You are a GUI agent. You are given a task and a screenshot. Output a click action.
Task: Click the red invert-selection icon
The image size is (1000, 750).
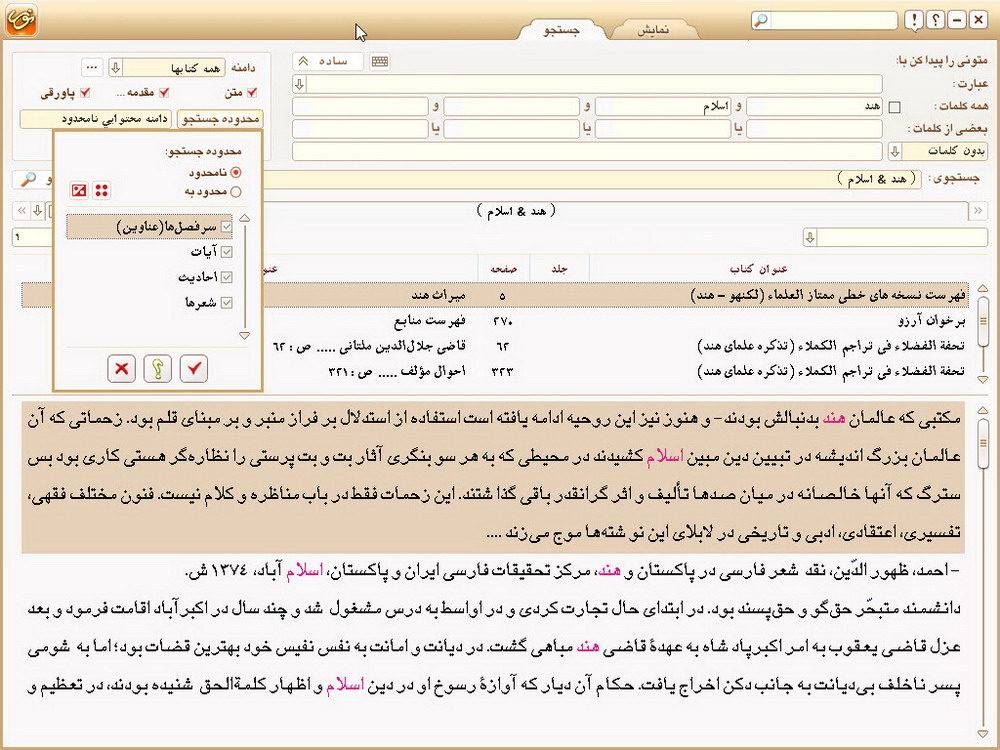[79, 190]
